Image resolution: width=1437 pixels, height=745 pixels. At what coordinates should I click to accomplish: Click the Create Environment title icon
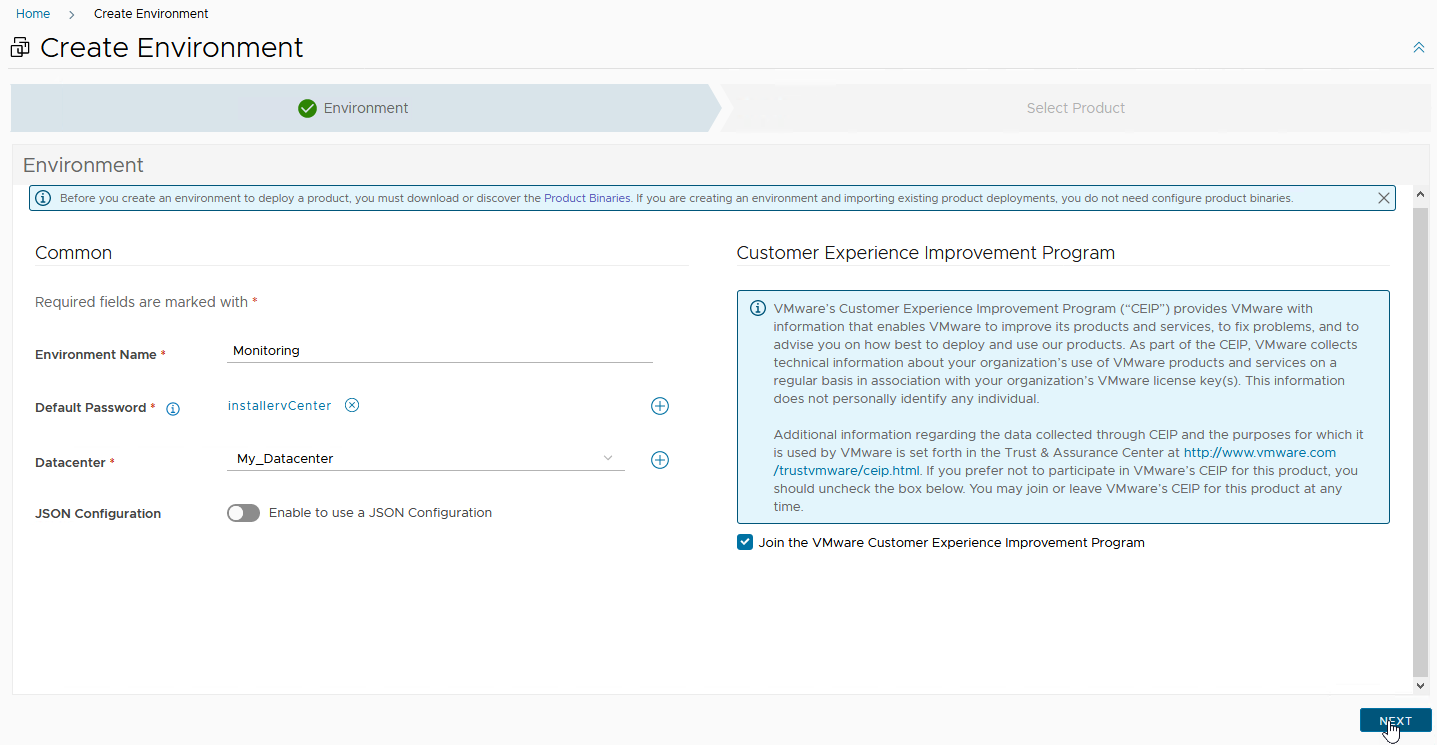pyautogui.click(x=20, y=48)
